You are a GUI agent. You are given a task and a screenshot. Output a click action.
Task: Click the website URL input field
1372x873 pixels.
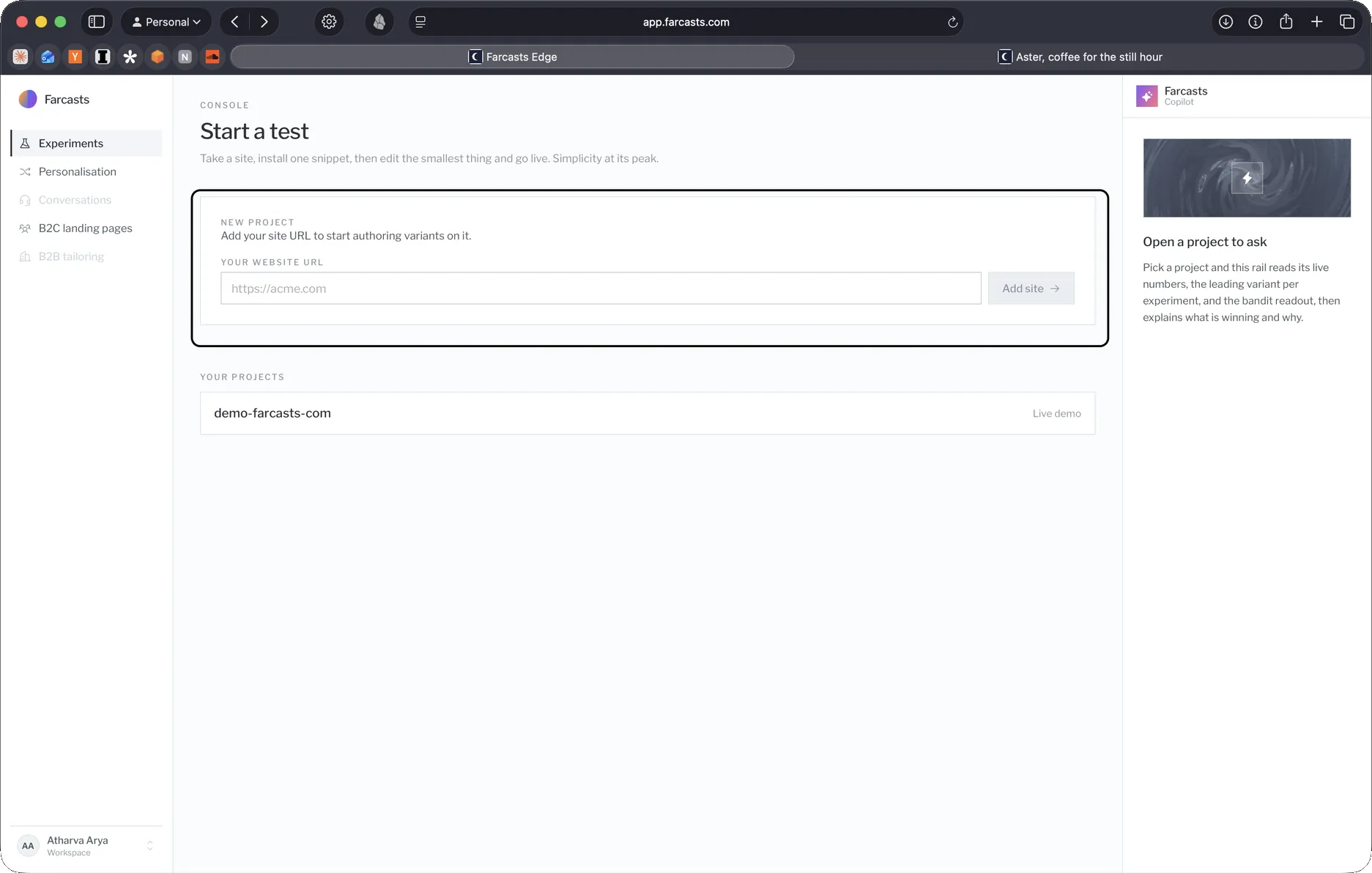click(601, 289)
